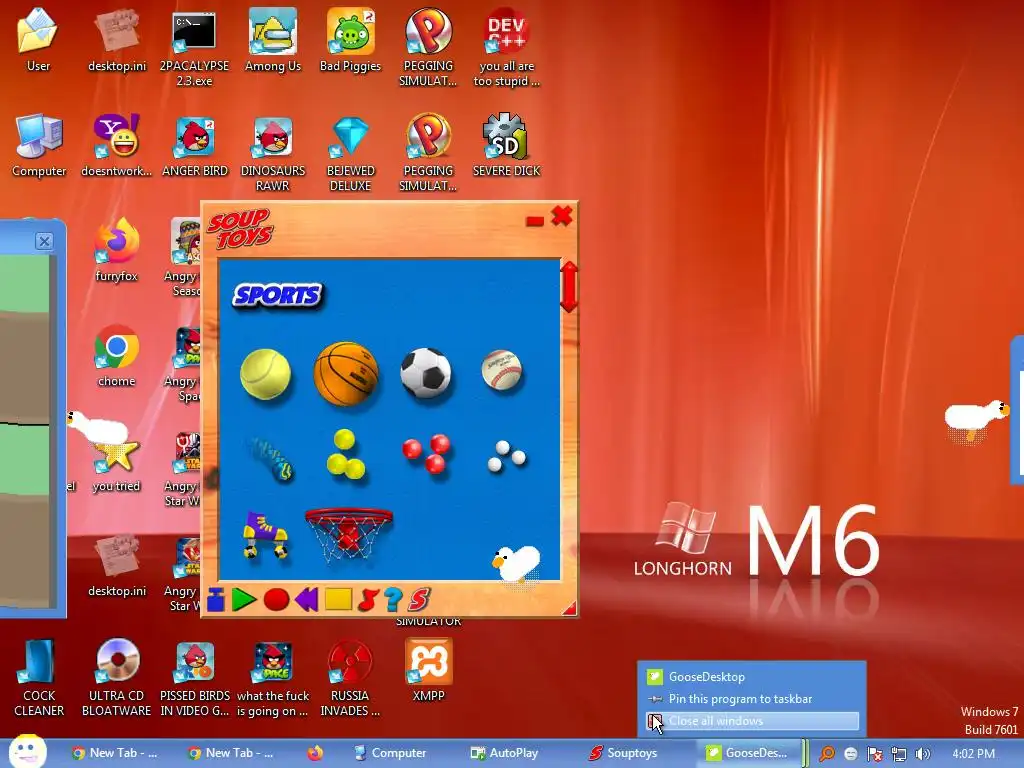
Task: Click the red S logo icon in toolbar
Action: point(419,599)
